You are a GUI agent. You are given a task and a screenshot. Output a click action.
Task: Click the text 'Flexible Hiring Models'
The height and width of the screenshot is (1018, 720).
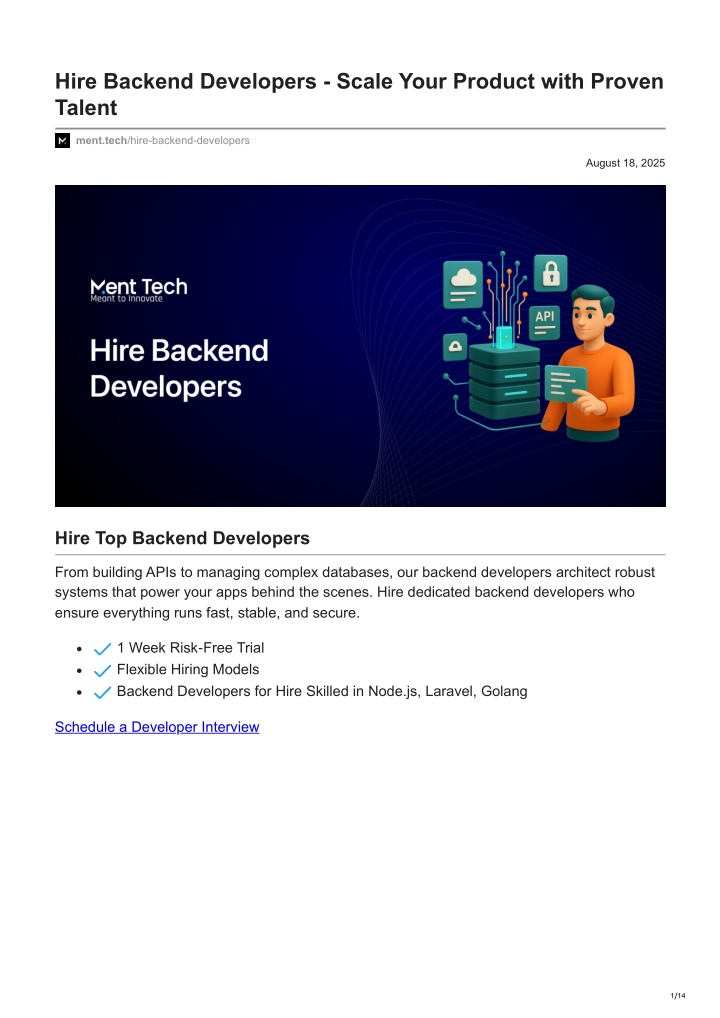pos(188,669)
